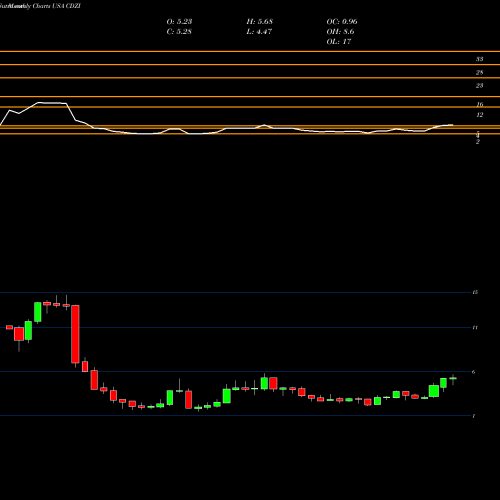The height and width of the screenshot is (500, 500).
Task: Click the "Charts USA CDZI" chart title
Action: 57,6
